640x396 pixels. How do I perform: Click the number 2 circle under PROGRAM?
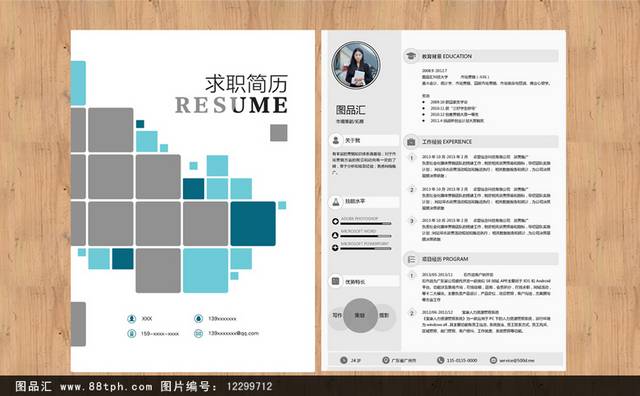point(411,313)
